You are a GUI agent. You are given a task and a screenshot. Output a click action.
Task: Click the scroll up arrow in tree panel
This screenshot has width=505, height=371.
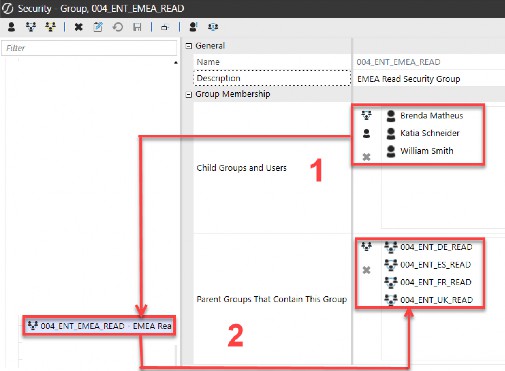tap(176, 63)
